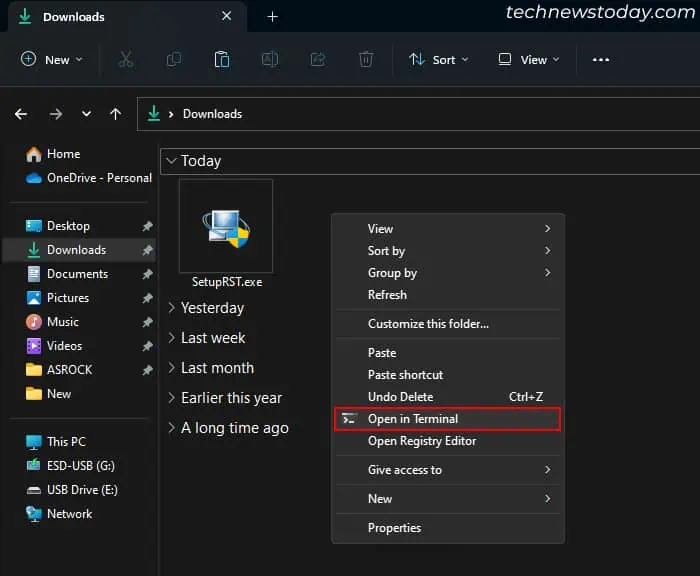Open the View dropdown in toolbar
This screenshot has width=700, height=576.
529,60
